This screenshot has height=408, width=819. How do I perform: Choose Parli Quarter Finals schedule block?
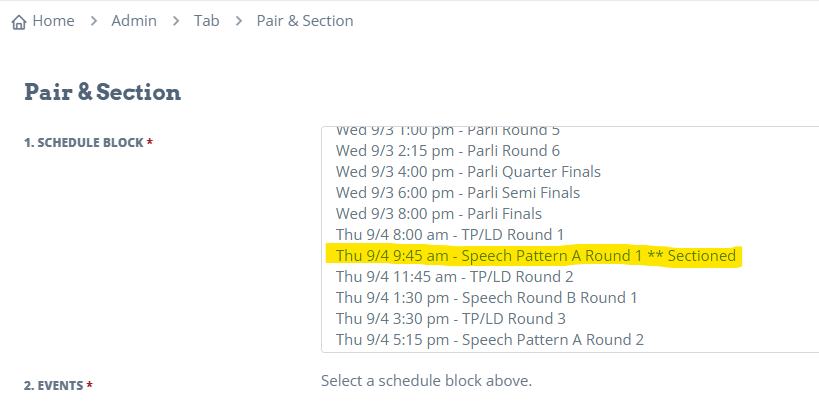point(570,172)
